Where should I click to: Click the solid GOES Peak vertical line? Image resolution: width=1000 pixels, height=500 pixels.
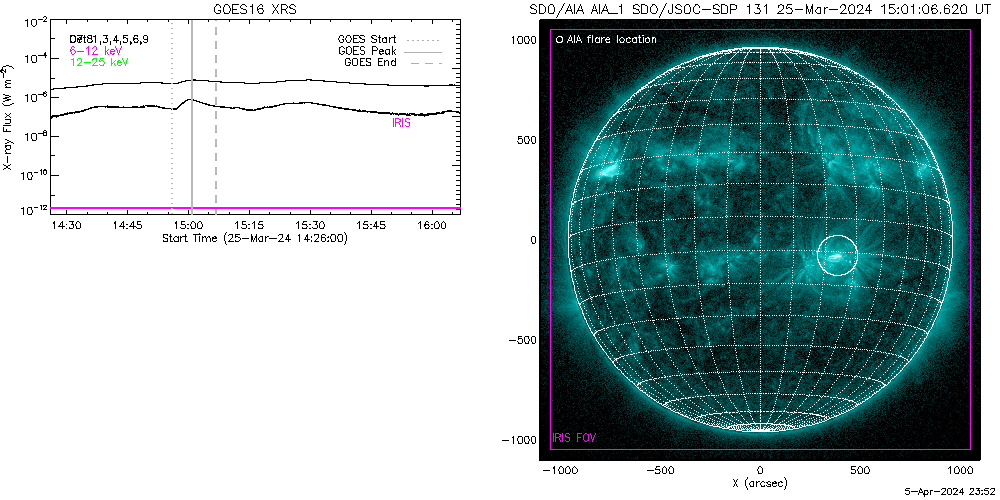point(192,115)
